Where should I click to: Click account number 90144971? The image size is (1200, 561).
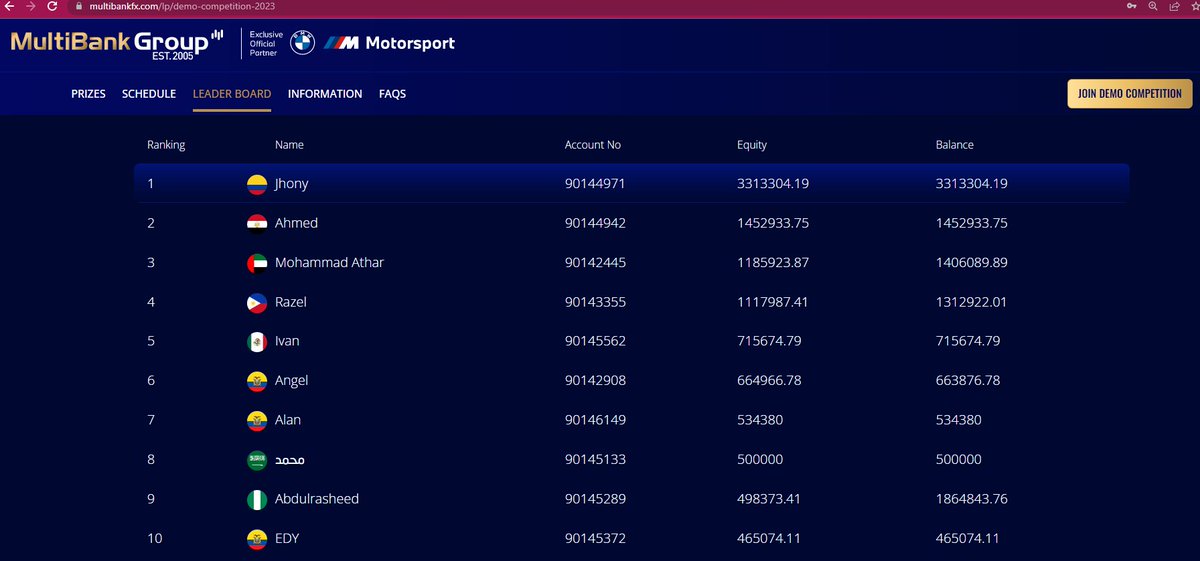point(595,184)
